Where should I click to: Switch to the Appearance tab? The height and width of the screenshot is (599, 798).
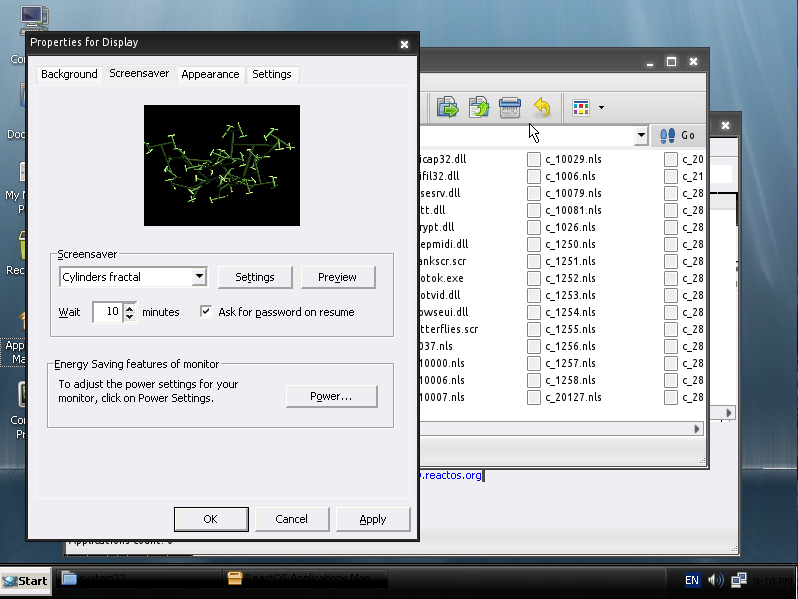tap(210, 74)
